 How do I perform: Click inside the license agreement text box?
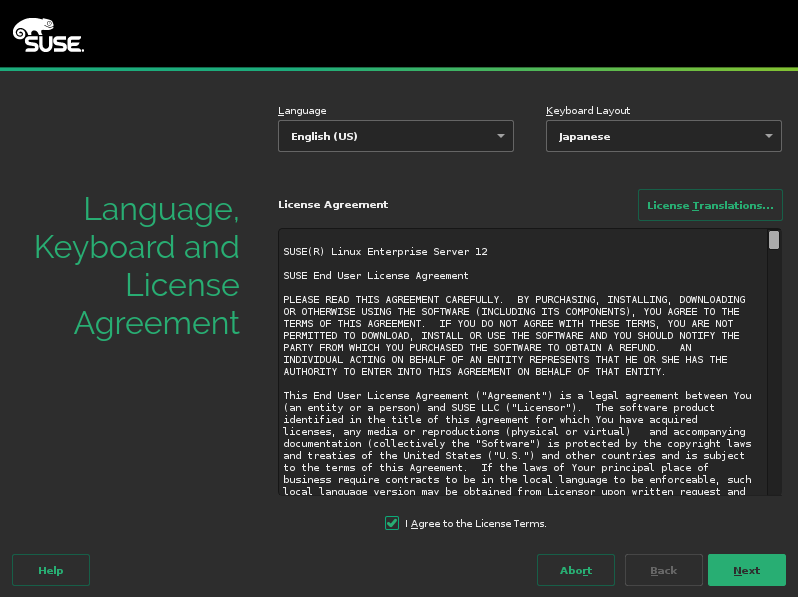point(523,362)
